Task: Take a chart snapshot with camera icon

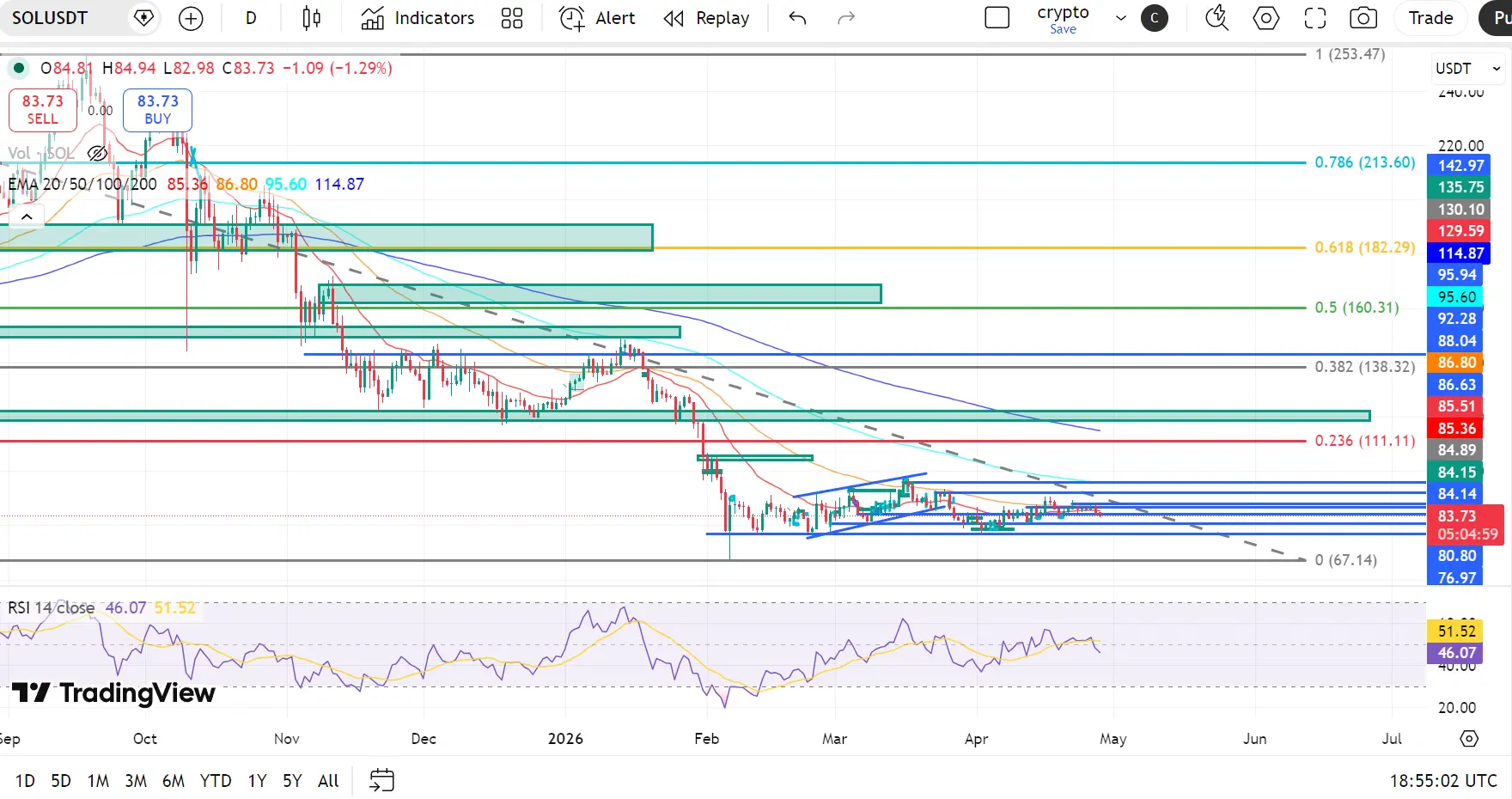Action: coord(1363,18)
